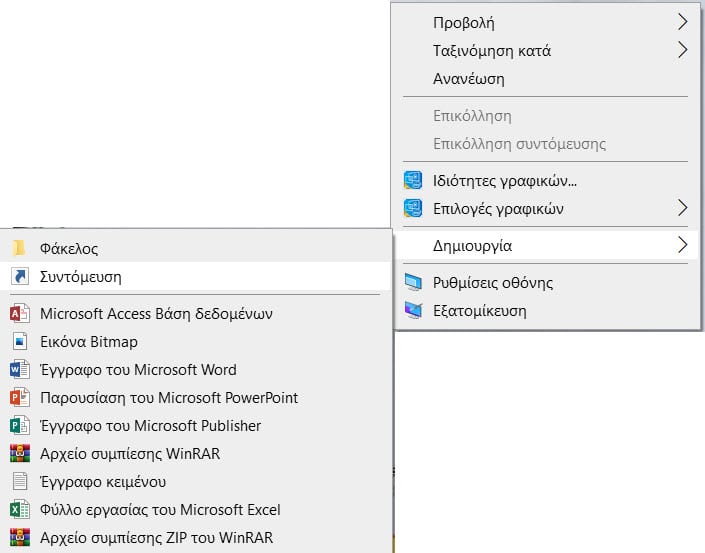Expand the Ταξινόμηση κατά submenu arrow
This screenshot has width=705, height=553.
682,50
